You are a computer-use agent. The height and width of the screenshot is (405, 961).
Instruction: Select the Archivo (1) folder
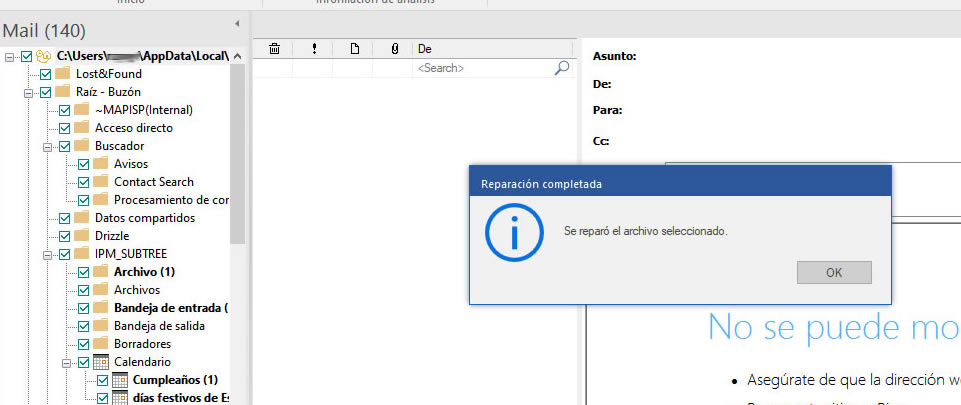pyautogui.click(x=144, y=271)
